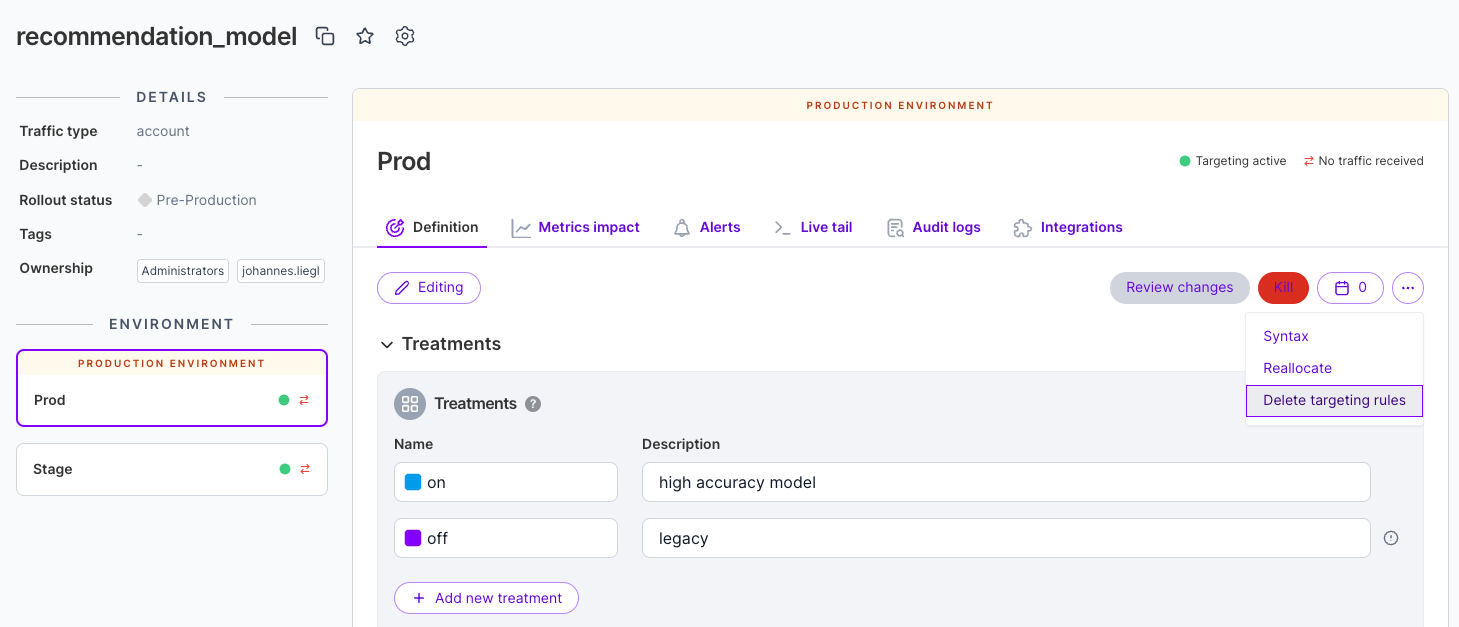
Task: Click Review changes button
Action: (x=1180, y=288)
